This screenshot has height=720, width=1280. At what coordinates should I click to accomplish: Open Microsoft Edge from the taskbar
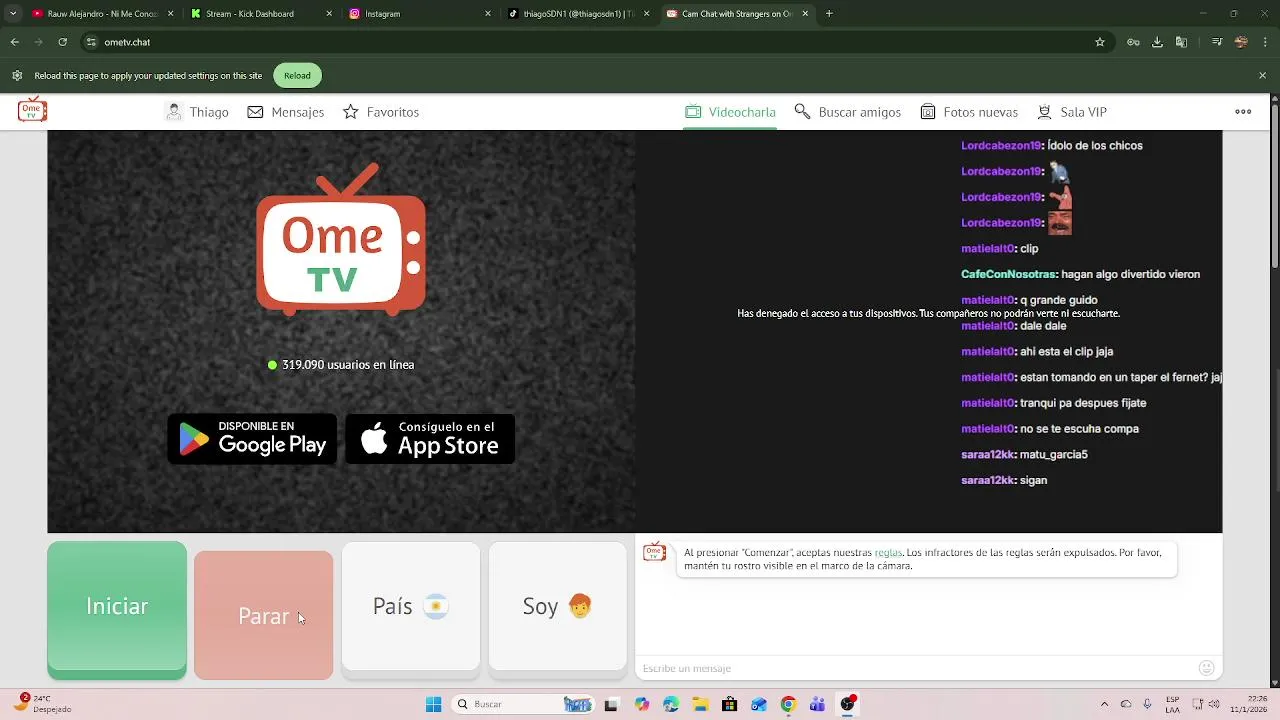(671, 704)
